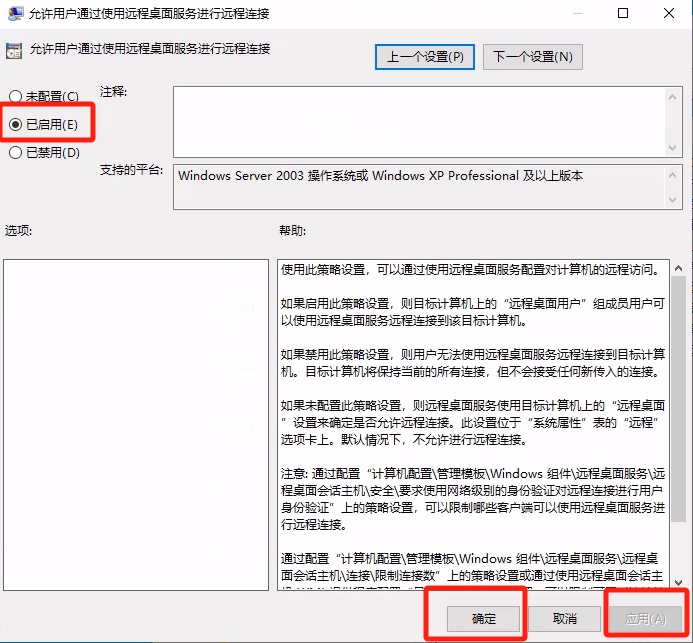Click the policy setting icon beside the heading
Viewport: 693px width, 643px height.
point(15,49)
